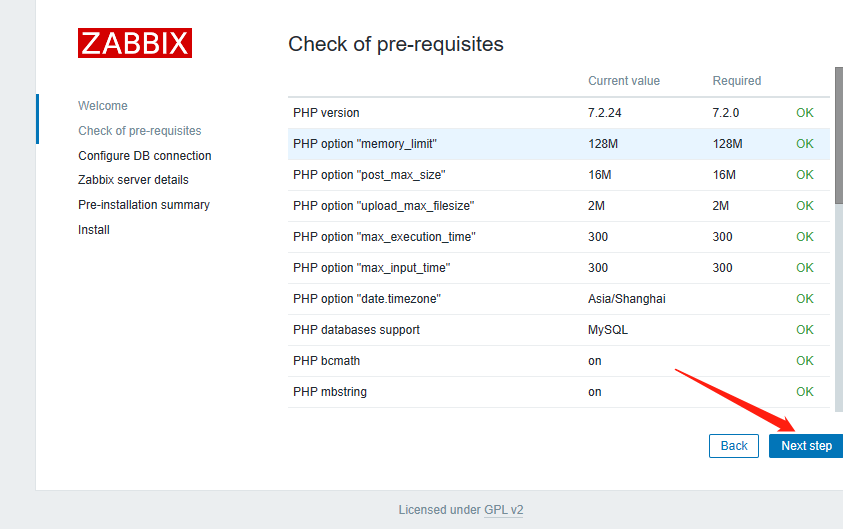Click the requisites table scrollbar thumb

tap(839, 135)
